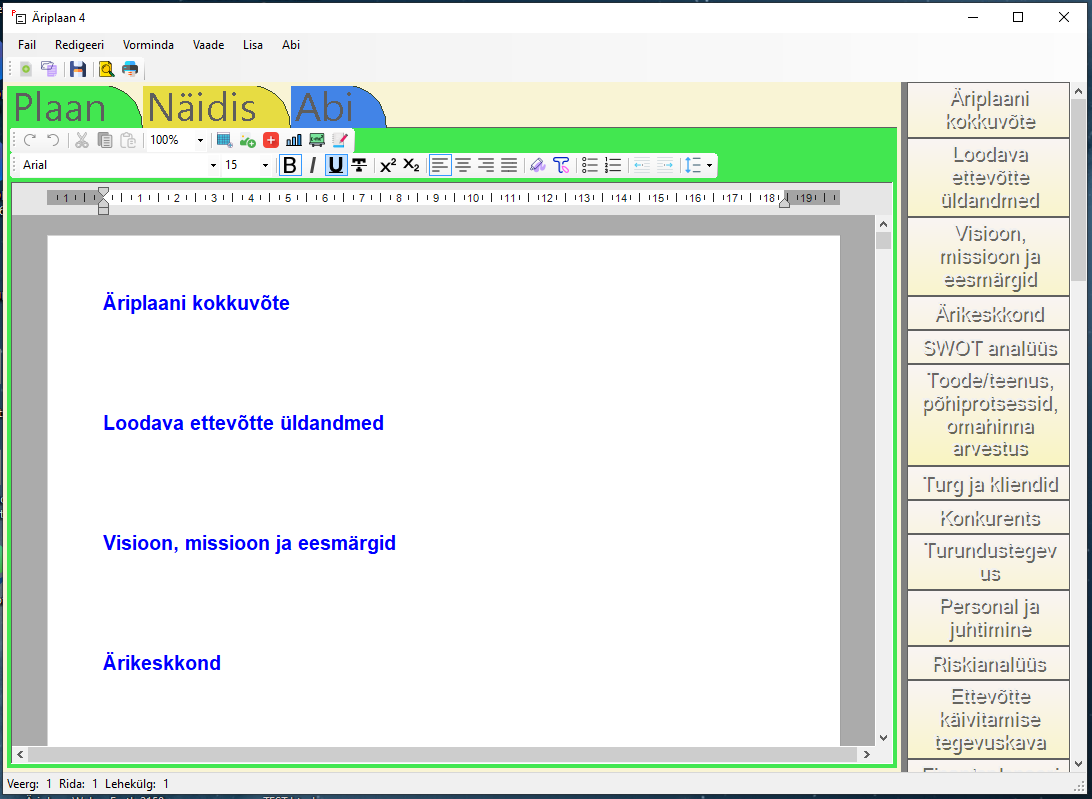Open the Turg ja kliendid section
This screenshot has height=799, width=1092.
pyautogui.click(x=989, y=485)
